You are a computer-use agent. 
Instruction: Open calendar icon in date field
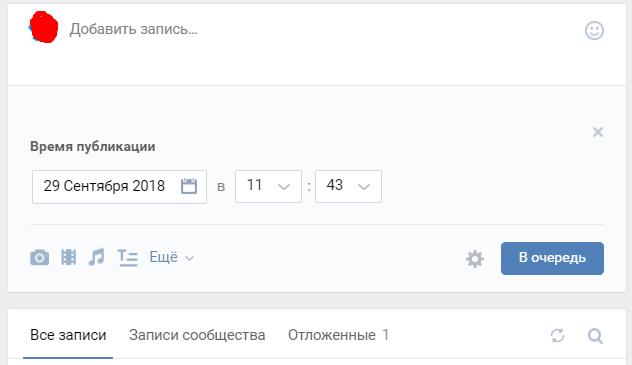tap(189, 186)
